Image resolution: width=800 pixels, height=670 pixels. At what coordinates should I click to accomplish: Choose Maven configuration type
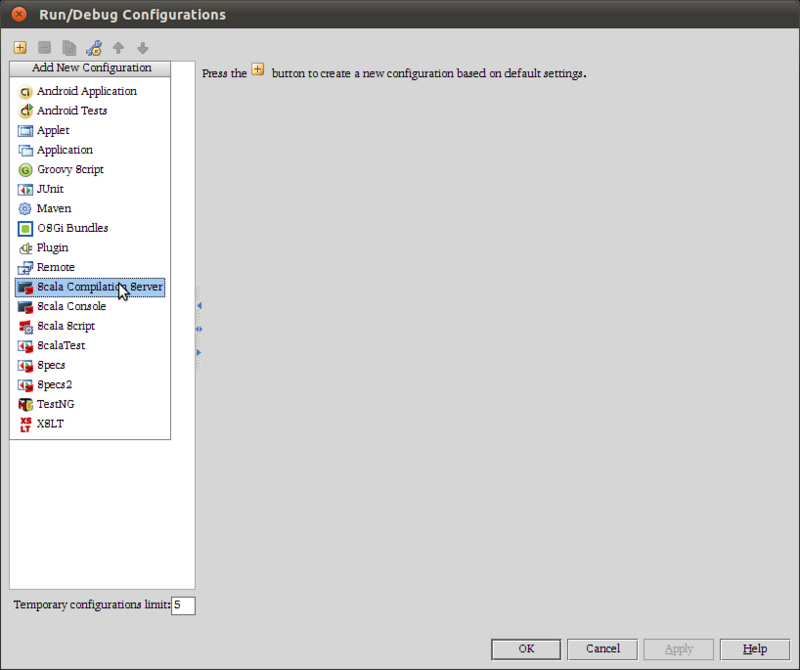pyautogui.click(x=90, y=209)
